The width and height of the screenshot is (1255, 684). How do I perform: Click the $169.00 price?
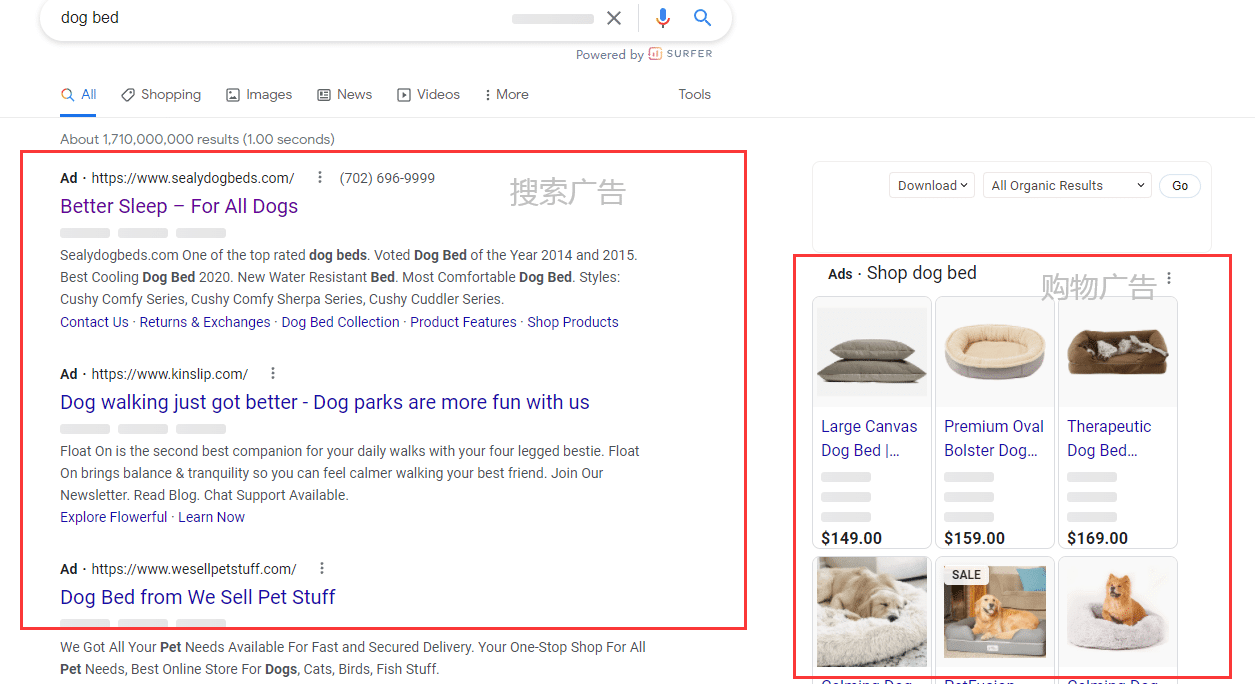tap(1097, 538)
